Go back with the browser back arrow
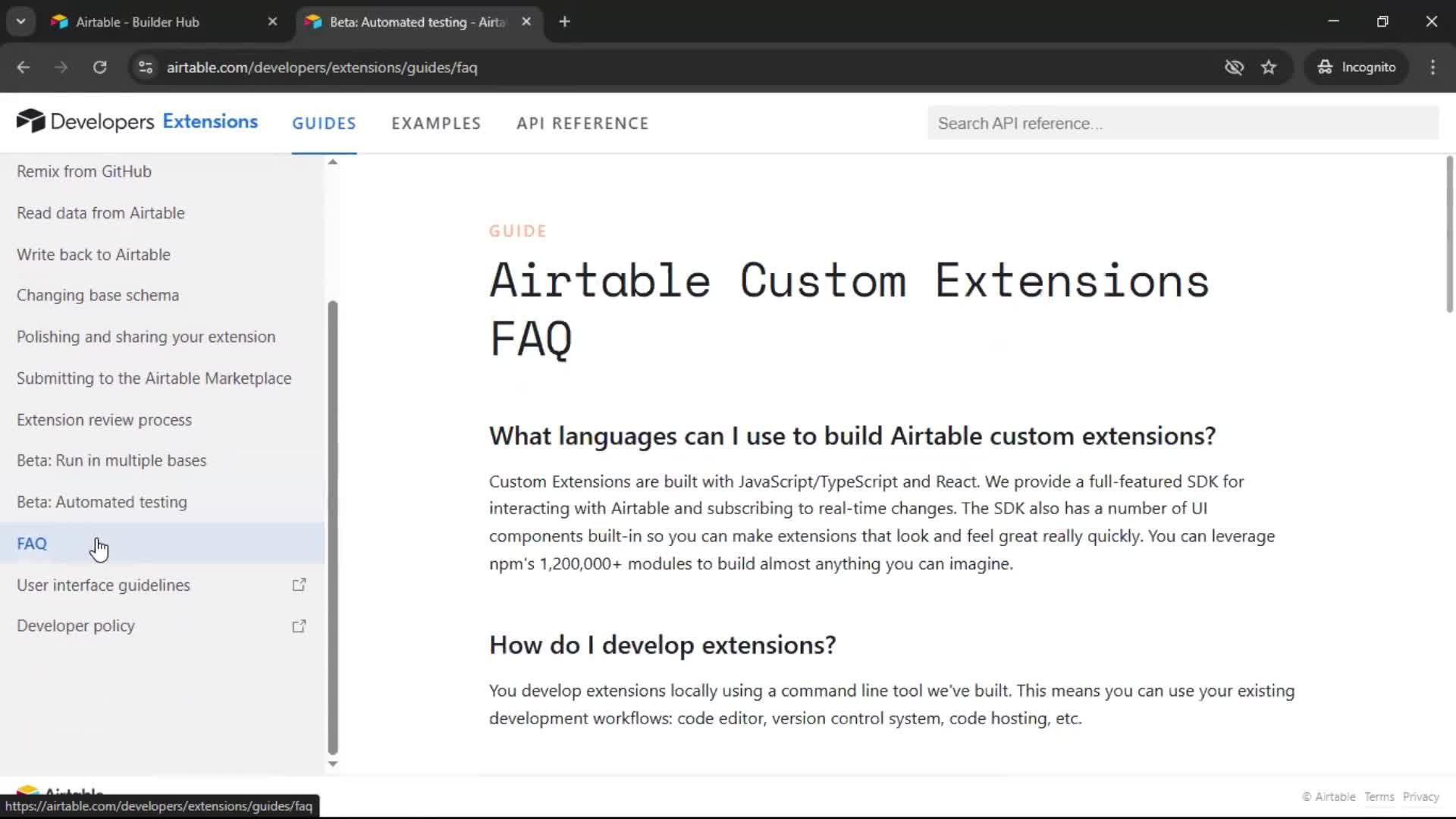The width and height of the screenshot is (1456, 819). pyautogui.click(x=23, y=67)
